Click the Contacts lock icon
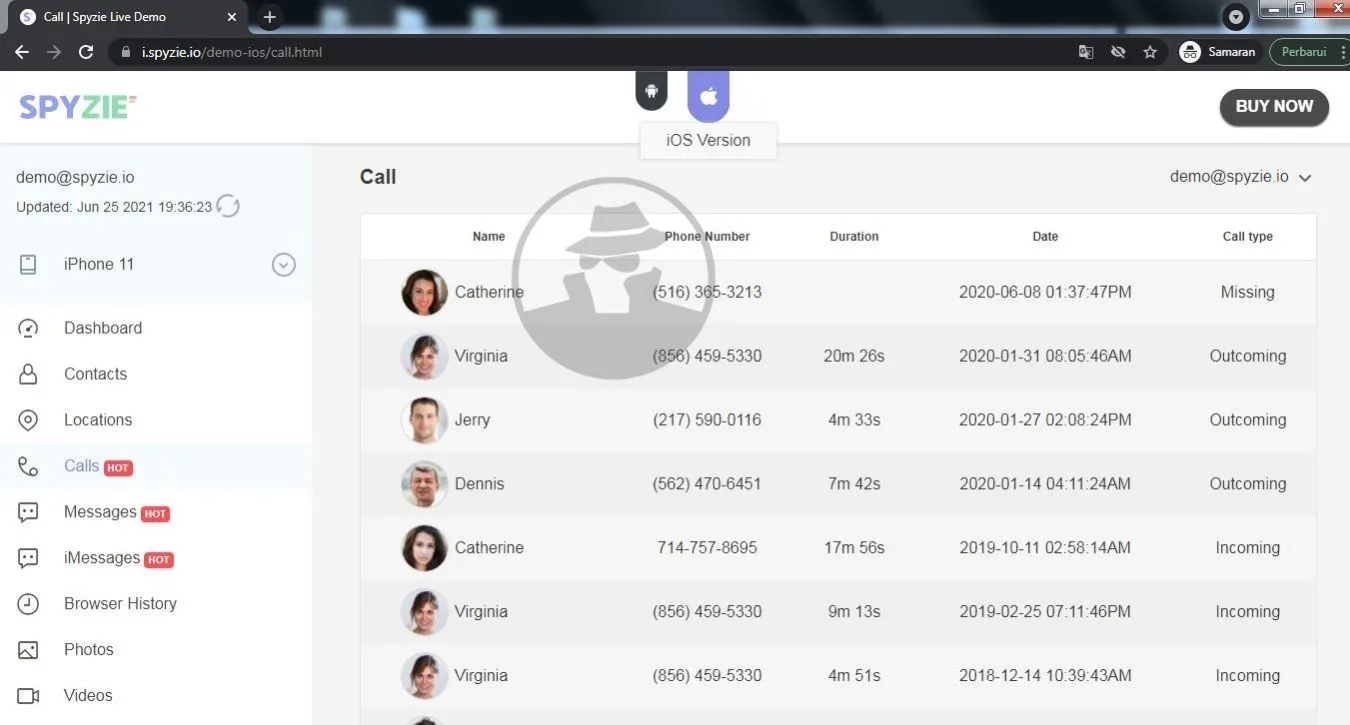The width and height of the screenshot is (1350, 725). coord(28,374)
